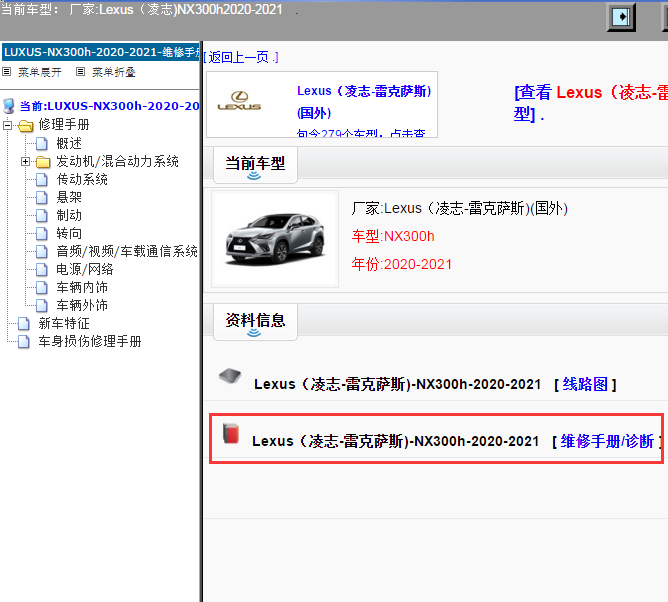The height and width of the screenshot is (602, 668).
Task: Click the gray book icon for the 线路图 row
Action: pos(230,376)
